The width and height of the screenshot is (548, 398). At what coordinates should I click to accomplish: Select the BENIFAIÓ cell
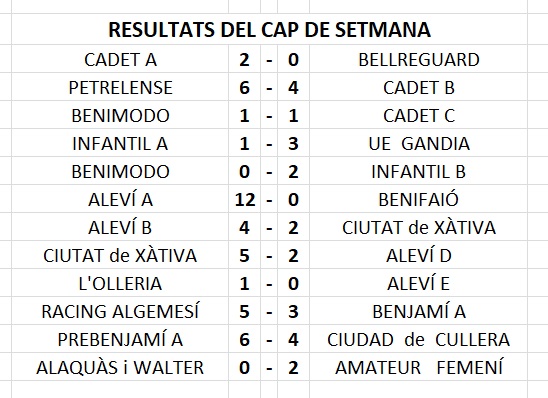click(x=418, y=199)
